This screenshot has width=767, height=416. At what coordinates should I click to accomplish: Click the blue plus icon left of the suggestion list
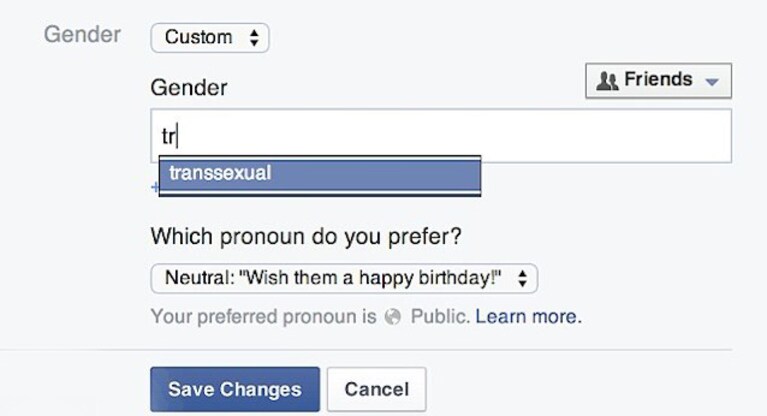click(155, 186)
